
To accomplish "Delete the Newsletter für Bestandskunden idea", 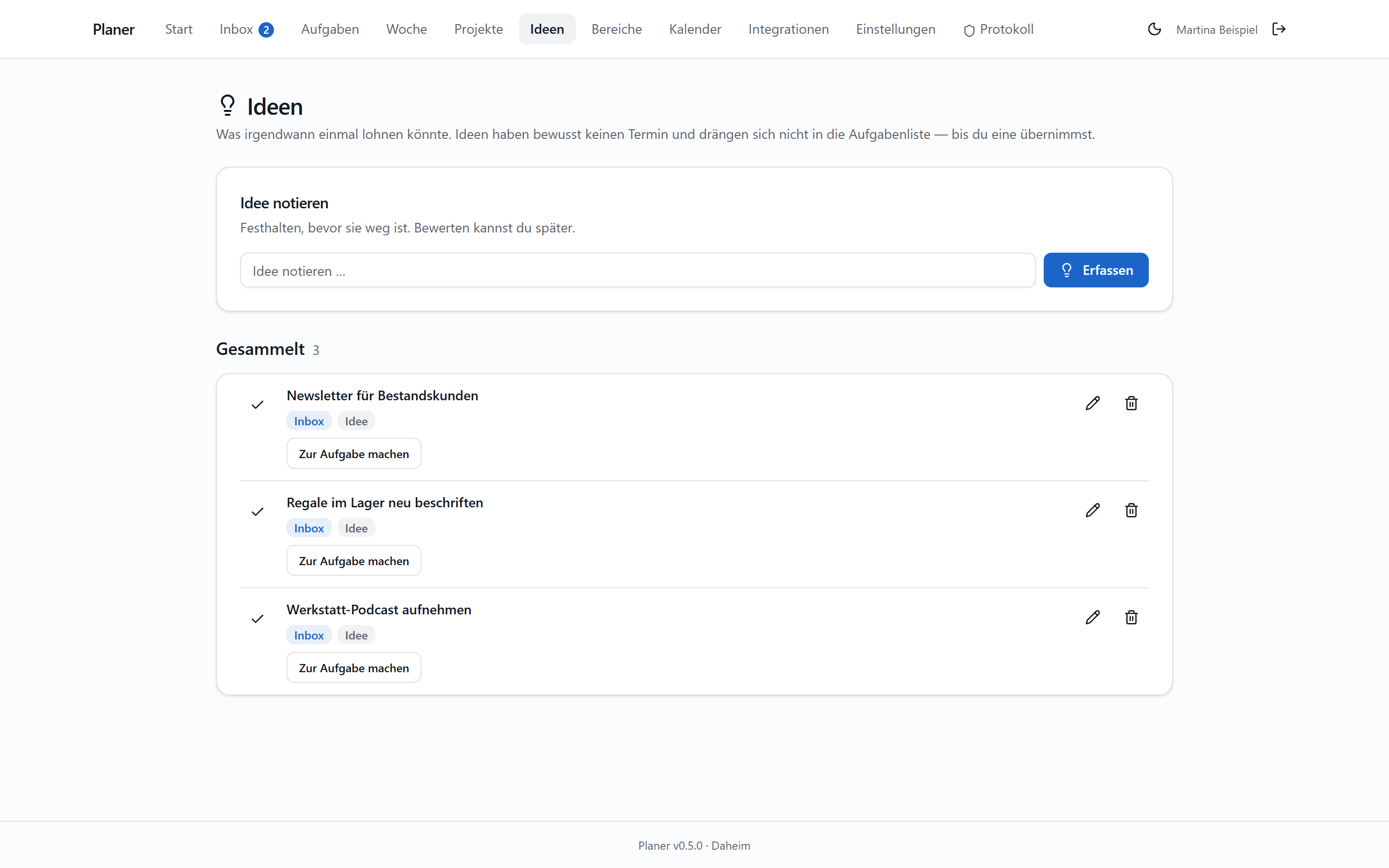I will click(1130, 403).
